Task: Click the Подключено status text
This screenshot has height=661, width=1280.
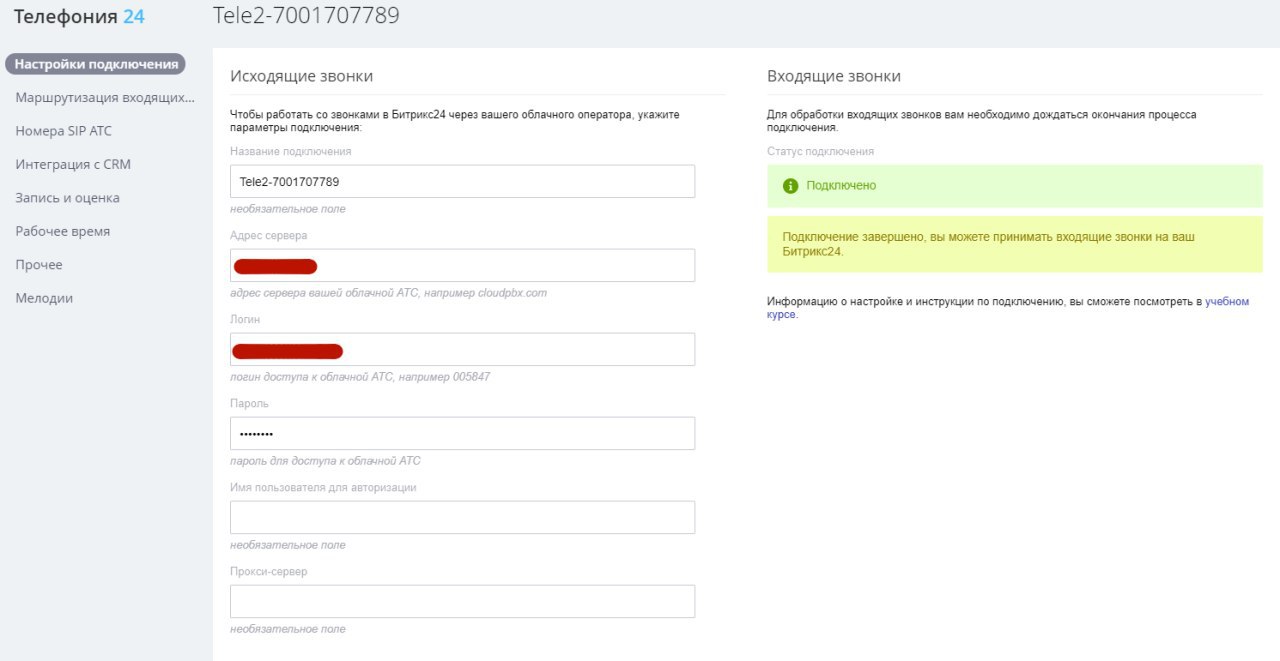Action: [x=841, y=186]
